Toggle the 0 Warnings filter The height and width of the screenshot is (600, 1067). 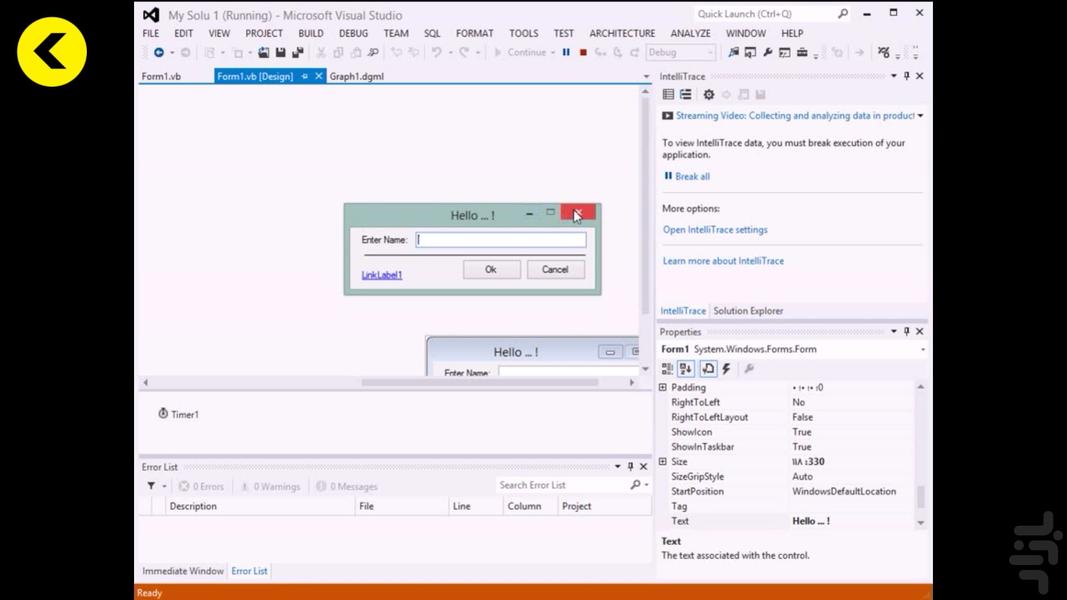click(x=270, y=486)
